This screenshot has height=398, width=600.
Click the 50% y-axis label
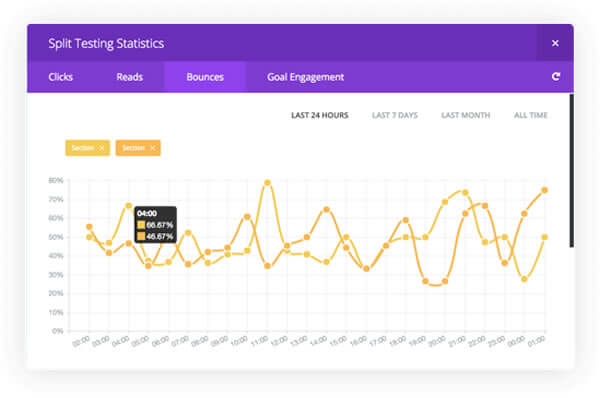tap(55, 237)
